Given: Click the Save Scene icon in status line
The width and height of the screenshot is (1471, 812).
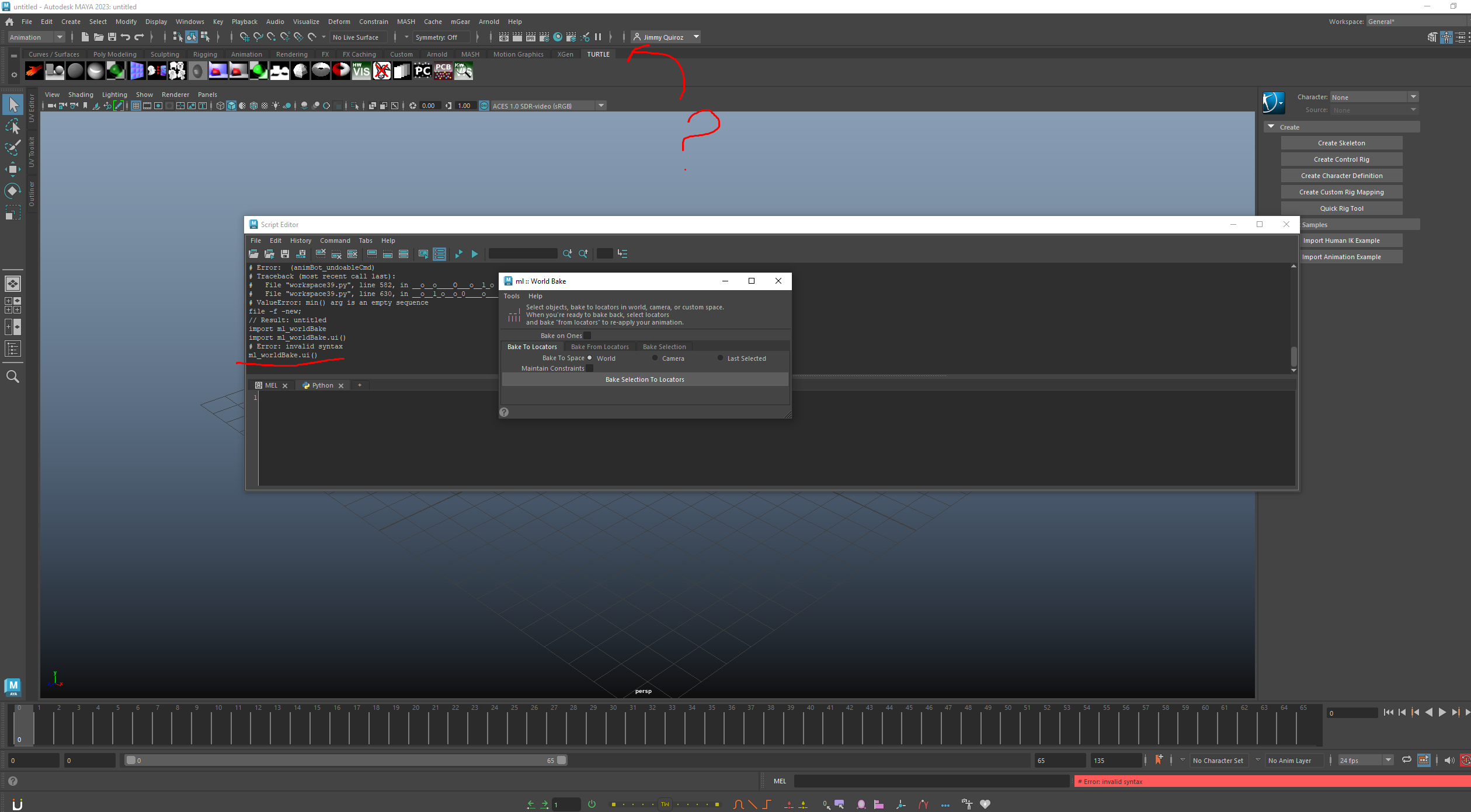Looking at the screenshot, I should 112,37.
